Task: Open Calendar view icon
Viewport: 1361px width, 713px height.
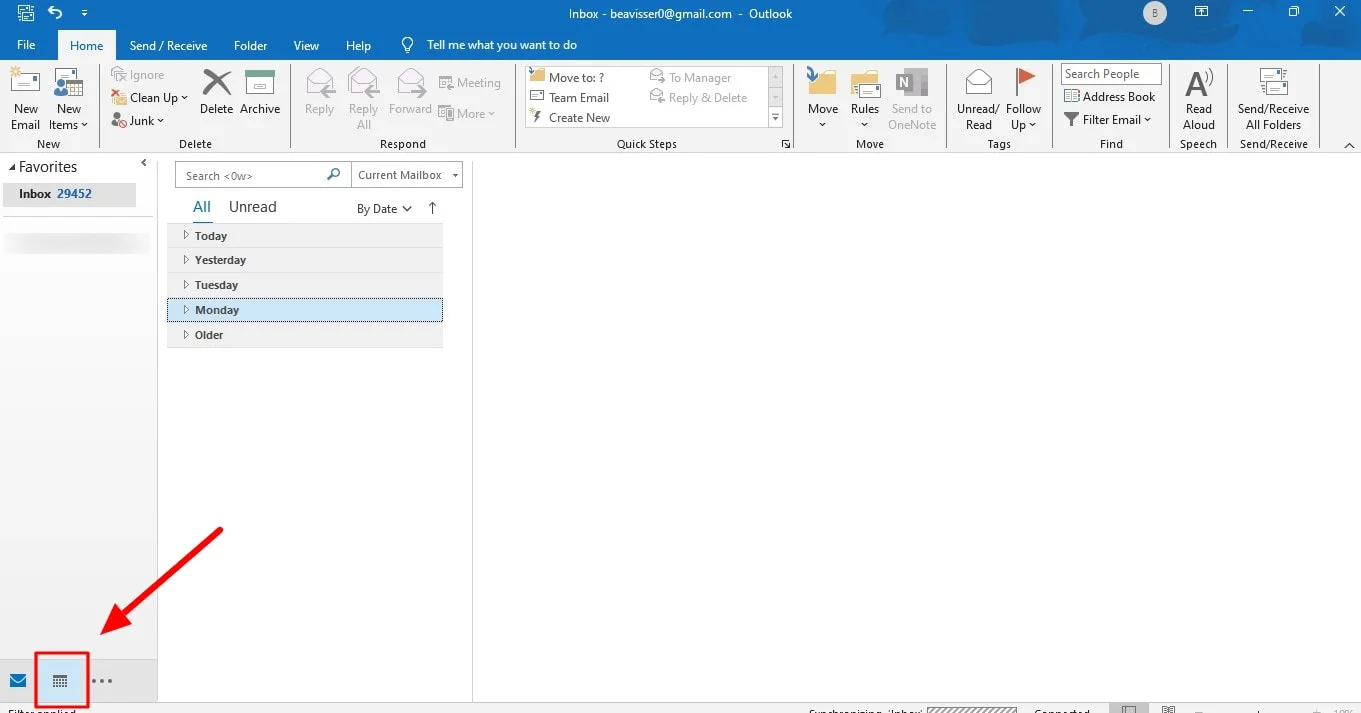Action: coord(61,681)
